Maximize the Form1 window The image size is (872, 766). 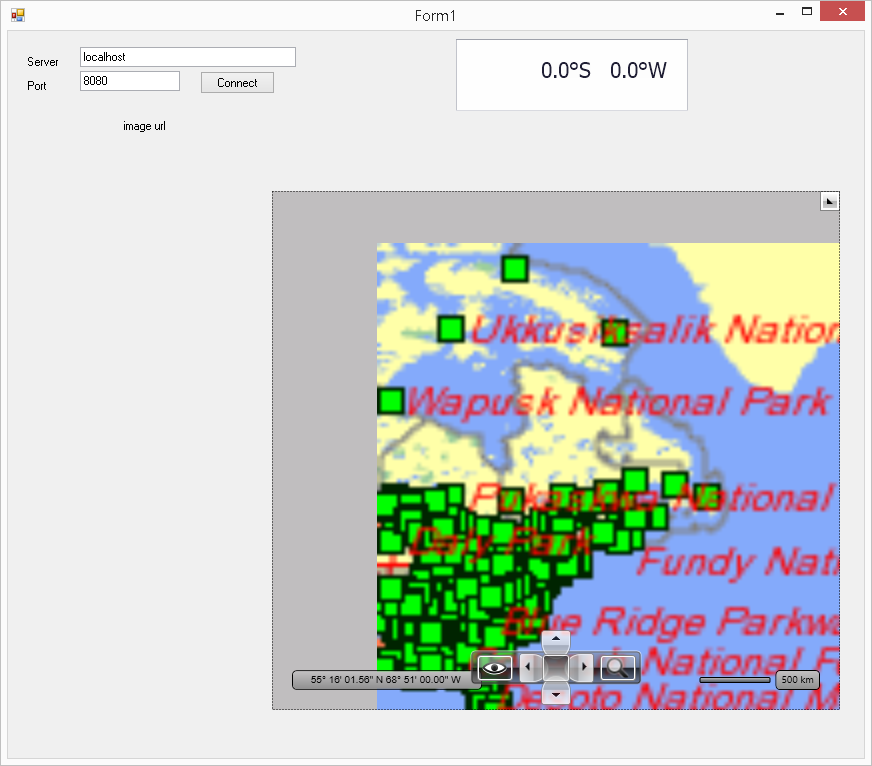[x=807, y=11]
